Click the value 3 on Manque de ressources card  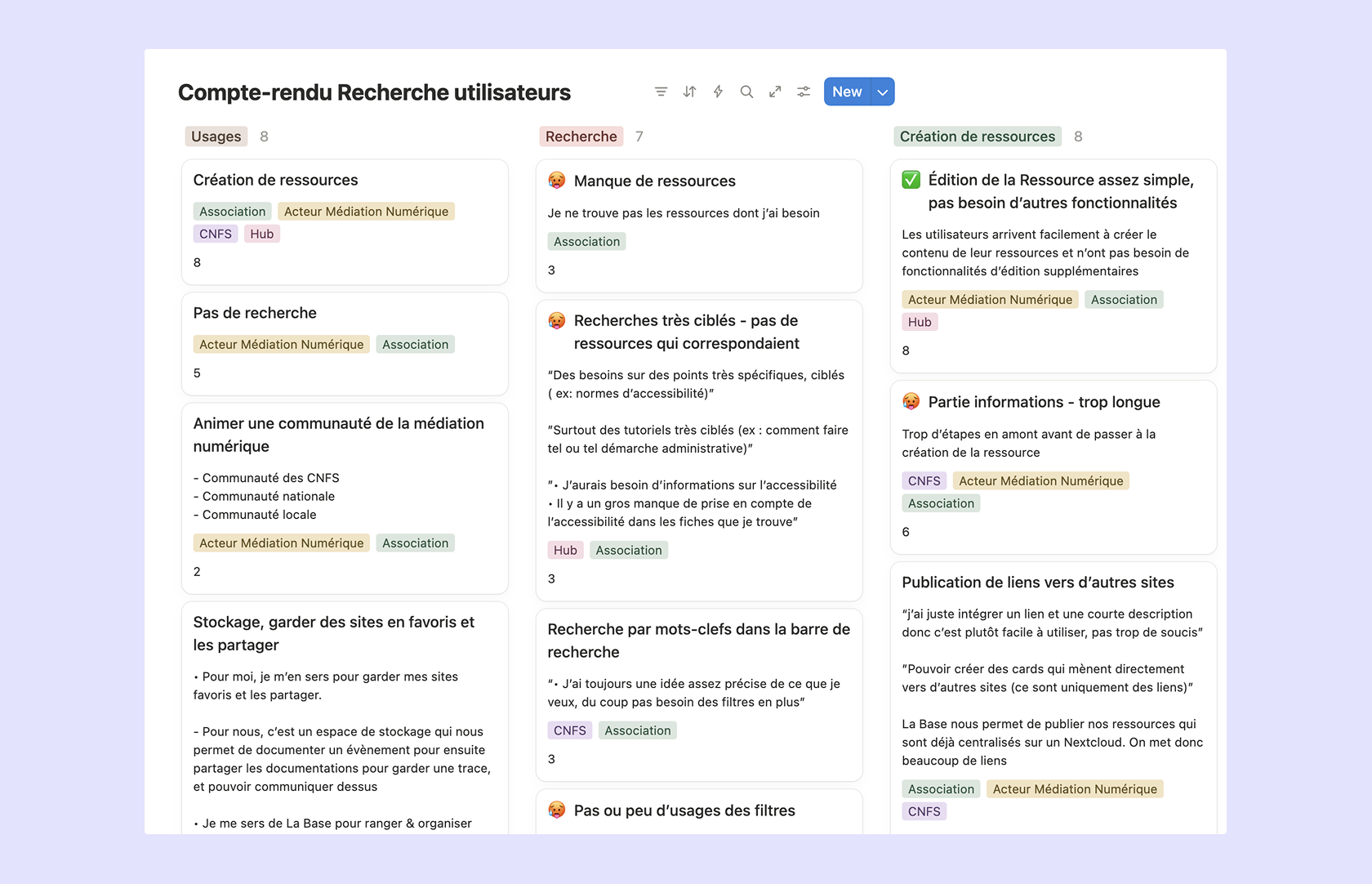click(551, 270)
